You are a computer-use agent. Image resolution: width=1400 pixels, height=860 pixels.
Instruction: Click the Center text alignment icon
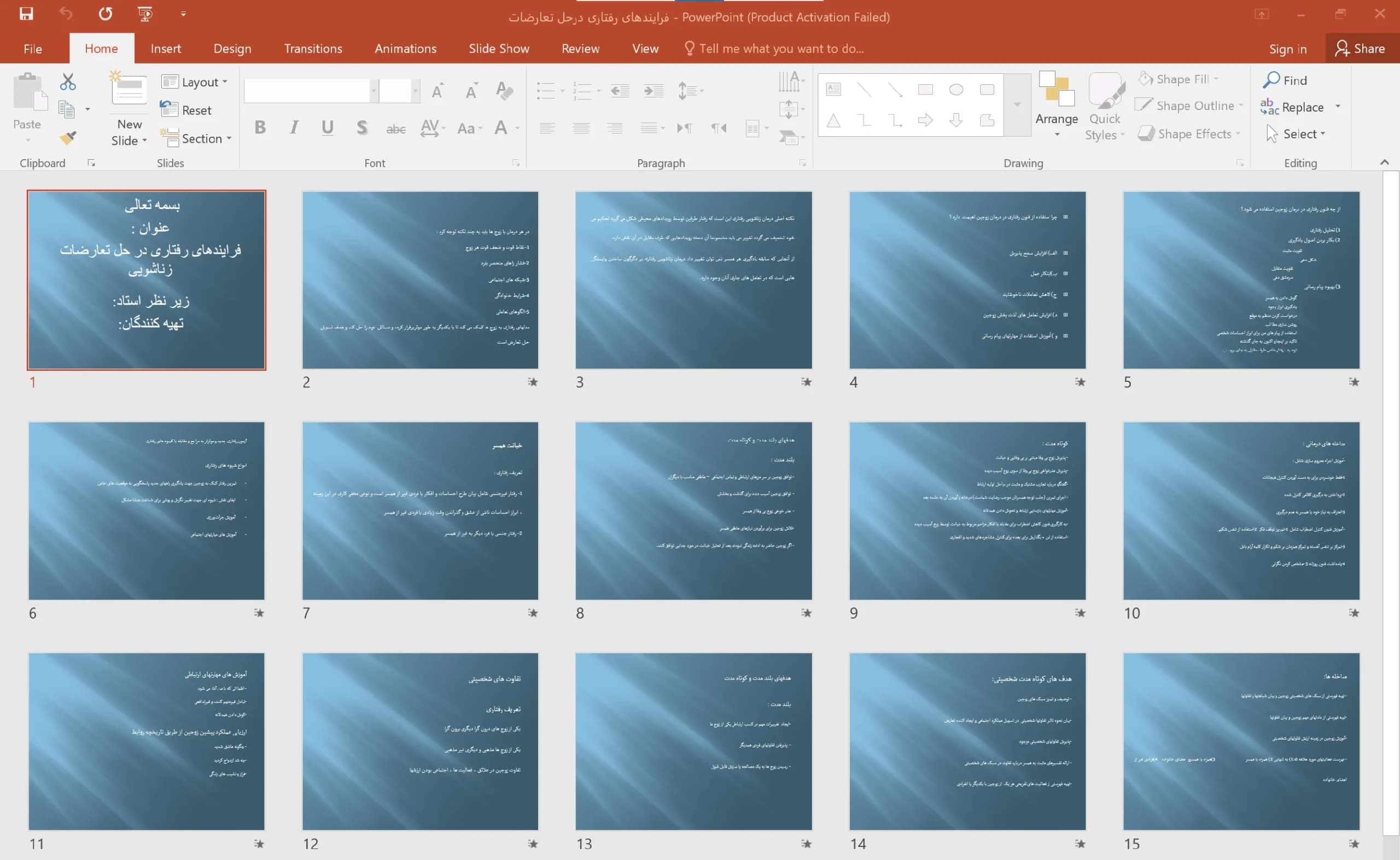tap(581, 129)
